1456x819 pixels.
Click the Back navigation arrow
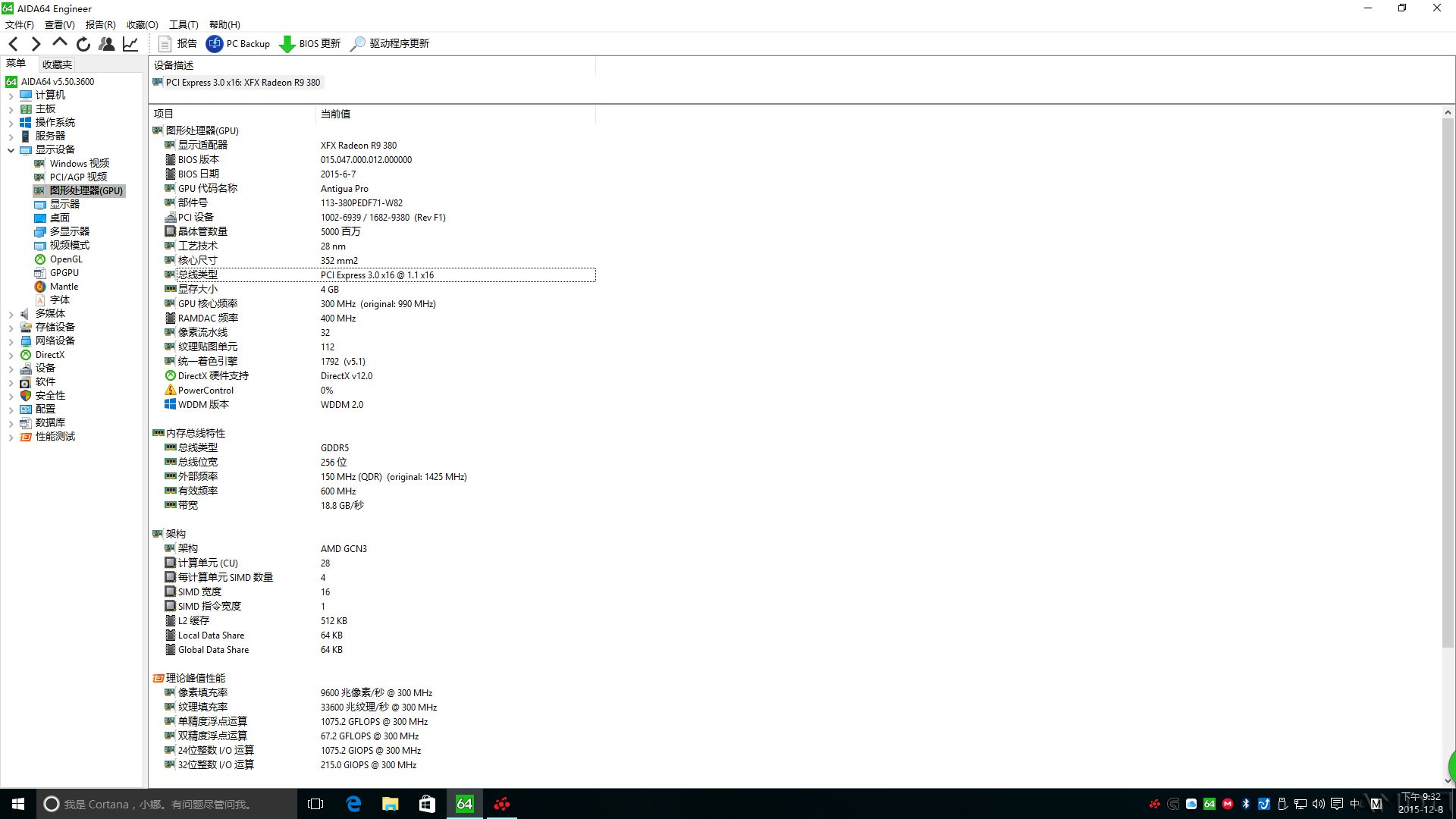point(14,44)
